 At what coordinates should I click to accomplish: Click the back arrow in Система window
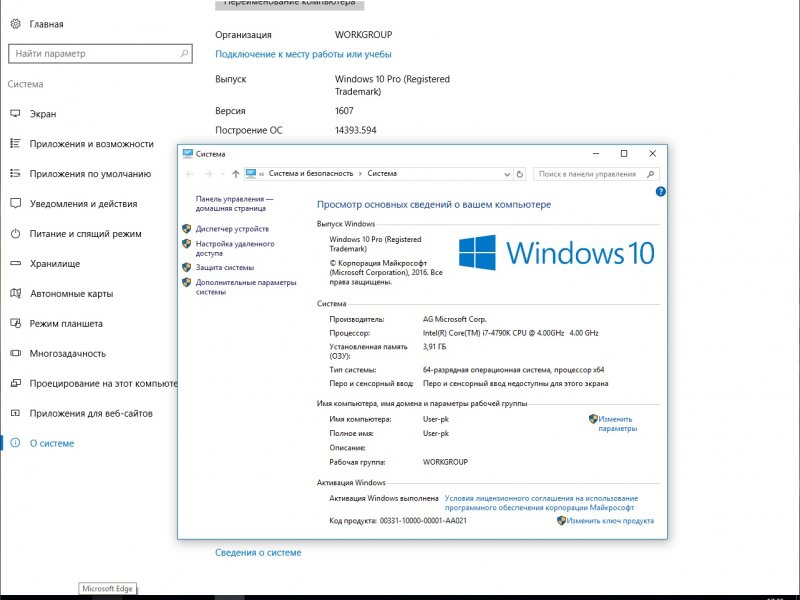tap(190, 174)
